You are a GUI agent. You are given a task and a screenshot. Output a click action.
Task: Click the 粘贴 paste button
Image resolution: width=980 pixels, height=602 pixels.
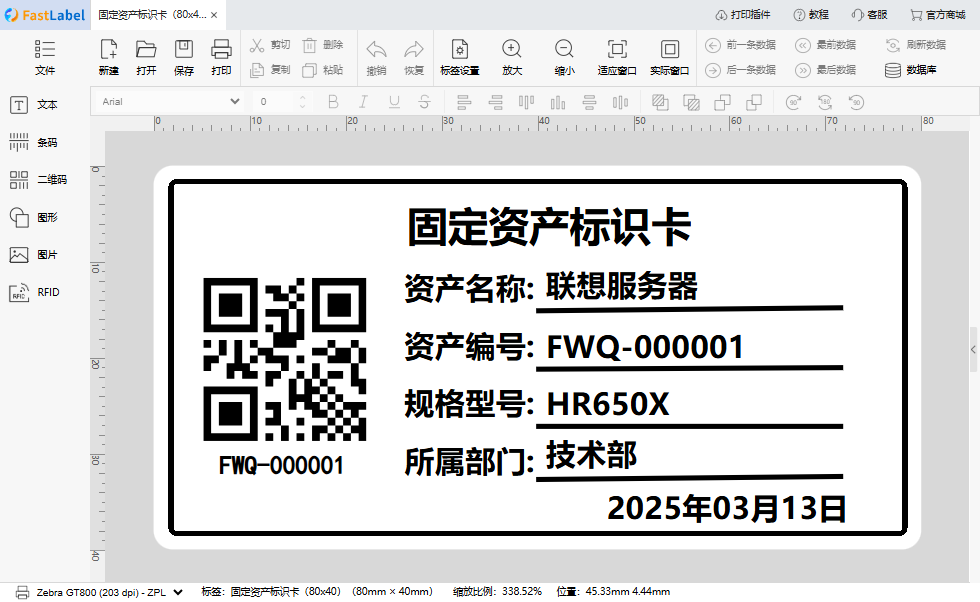coord(322,70)
